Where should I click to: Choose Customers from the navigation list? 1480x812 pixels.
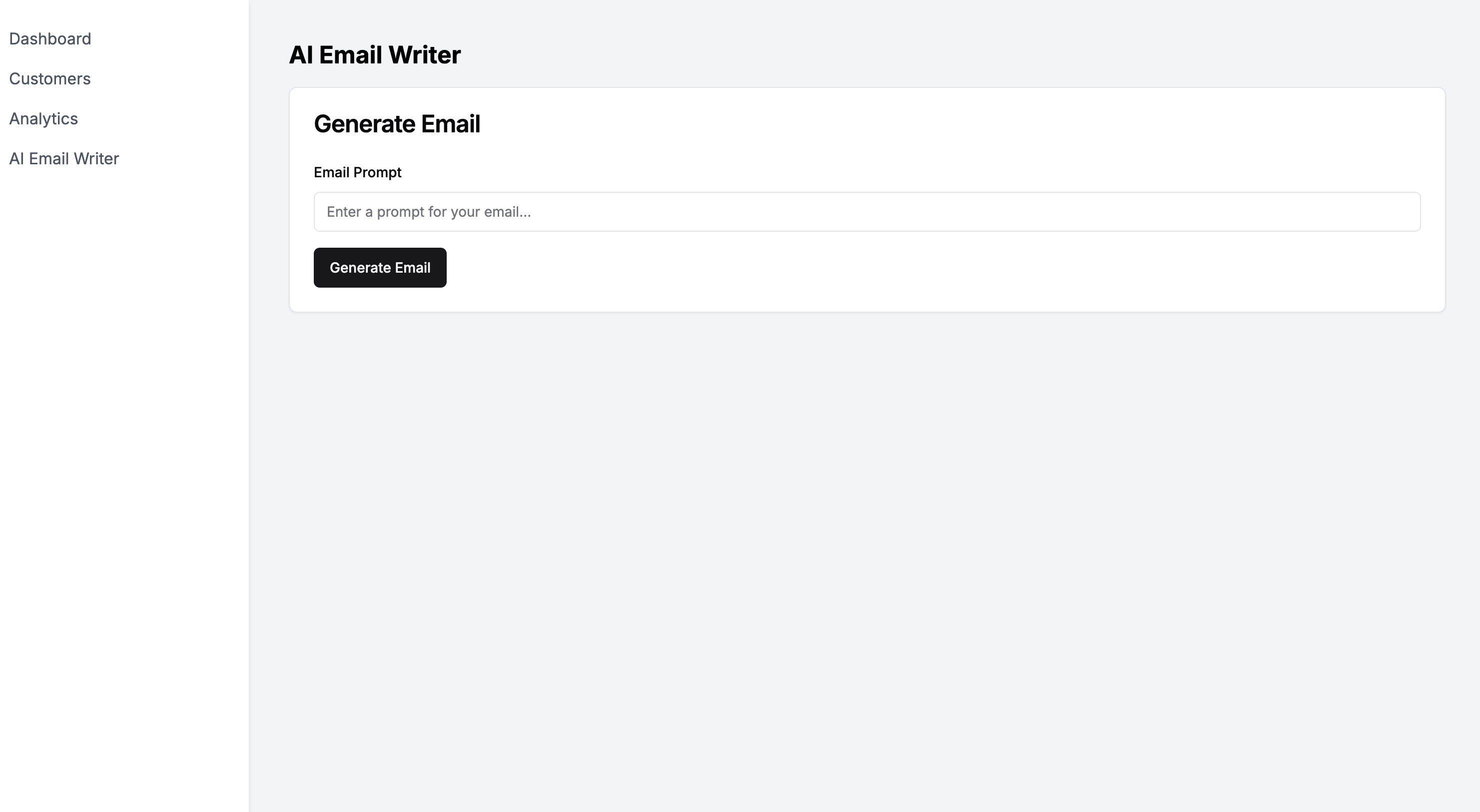pyautogui.click(x=49, y=79)
